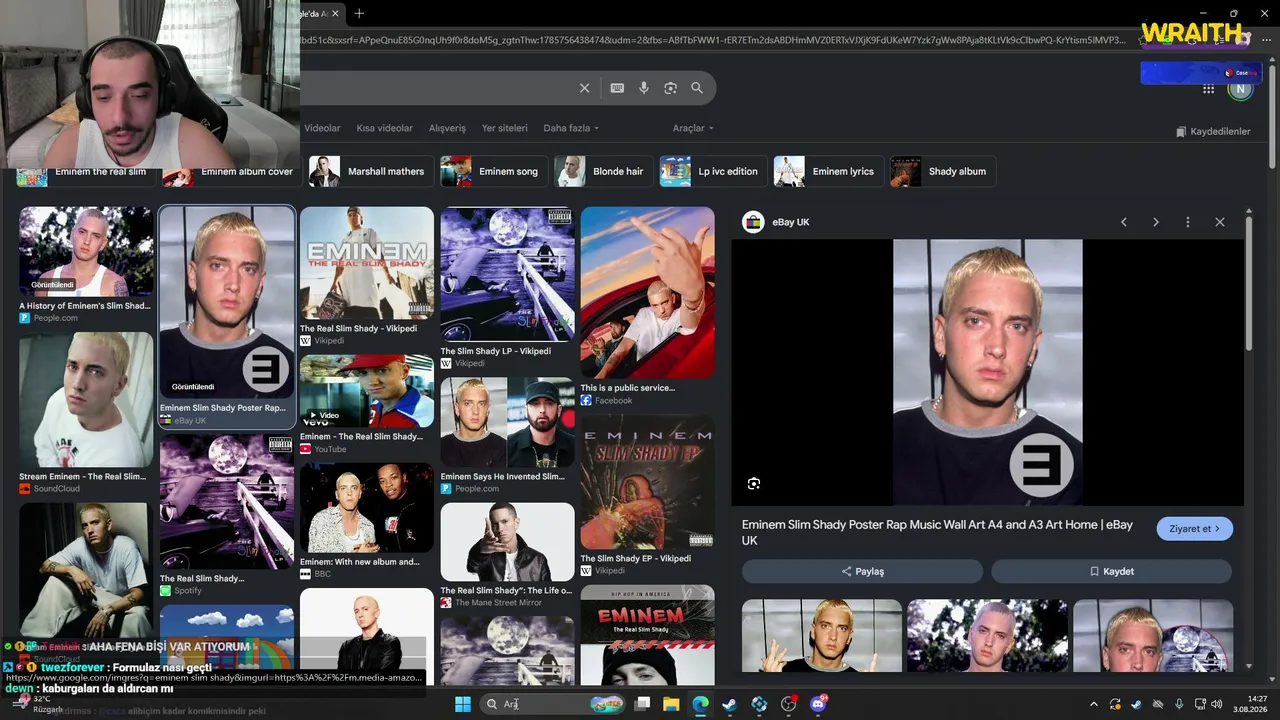Submit search with the magnifier icon
This screenshot has height=720, width=1280.
pos(697,88)
